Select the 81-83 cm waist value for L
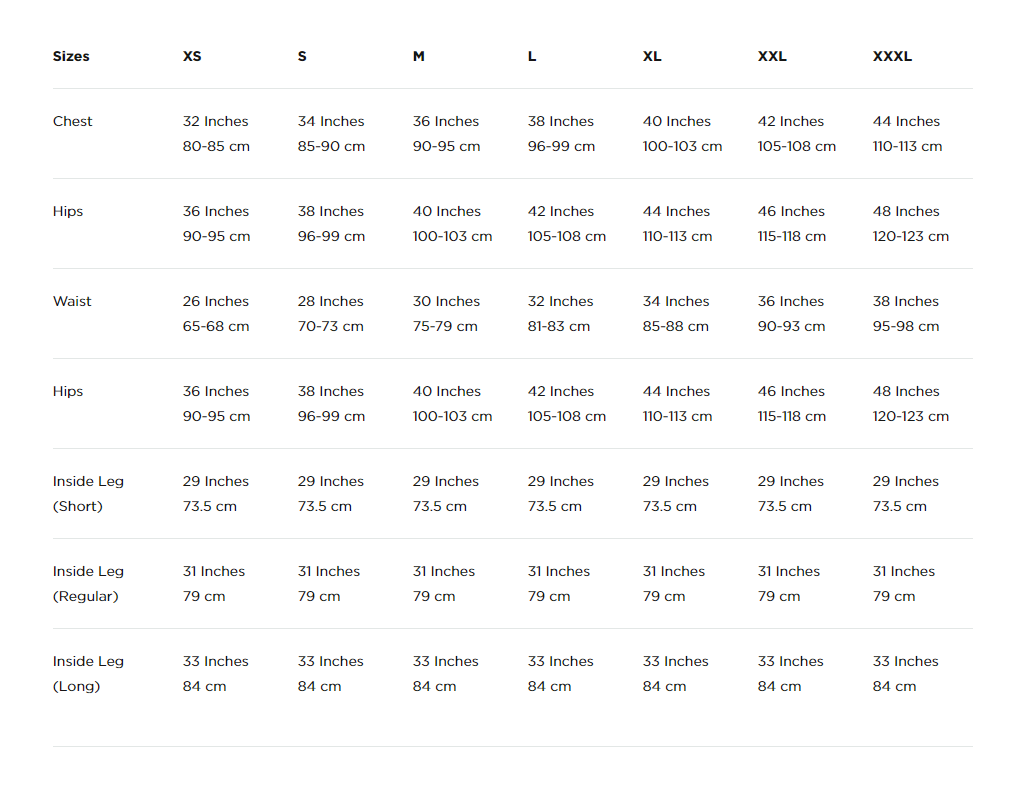 [x=558, y=326]
